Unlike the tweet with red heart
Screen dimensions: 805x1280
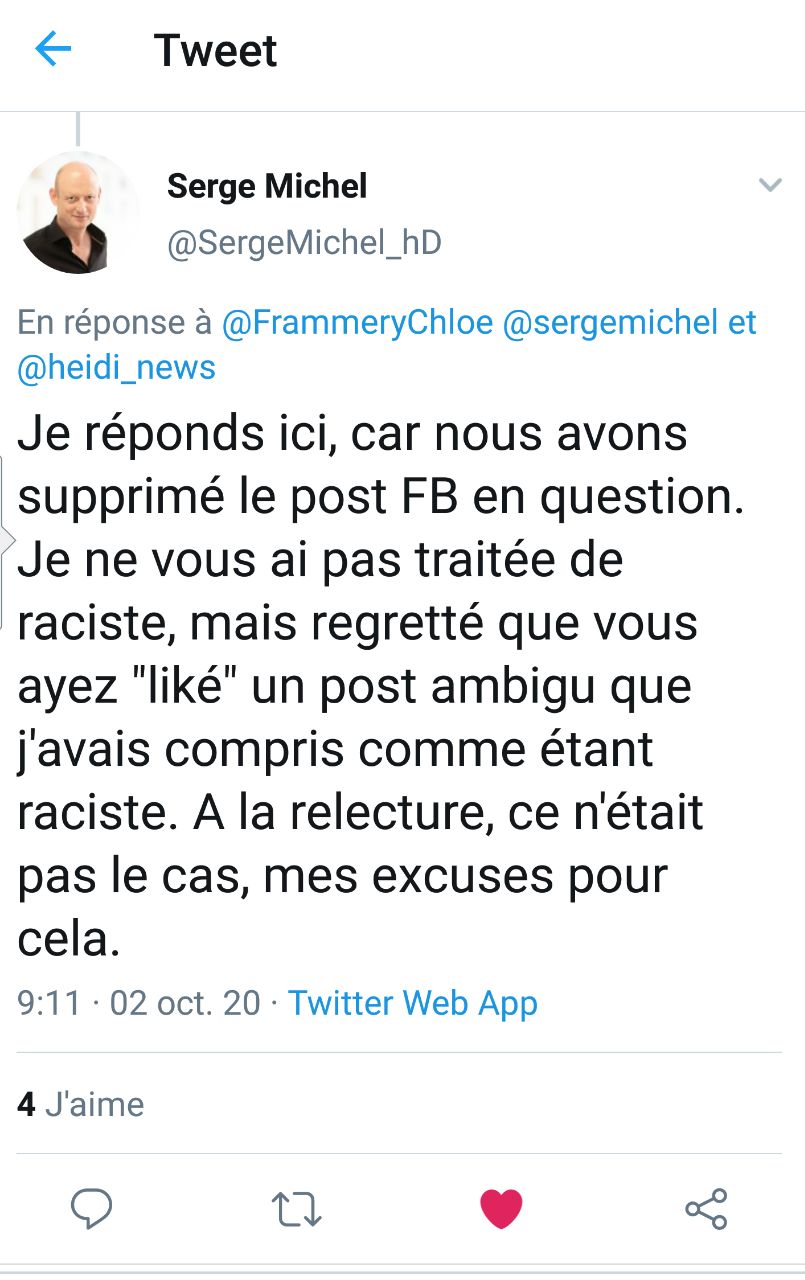click(x=501, y=1209)
